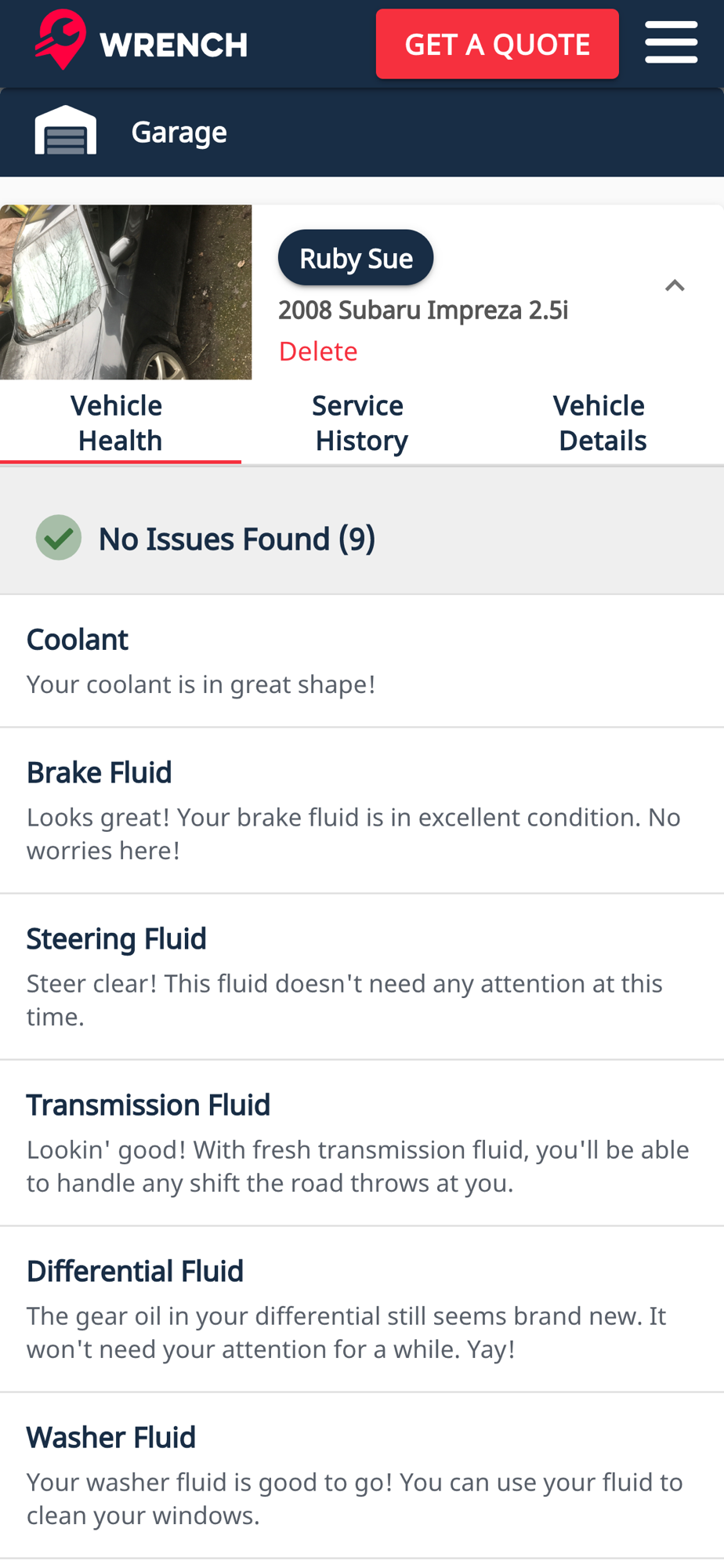Screen dimensions: 724x1568
Task: Open the Washer Fluid entry
Action: coord(362,1475)
